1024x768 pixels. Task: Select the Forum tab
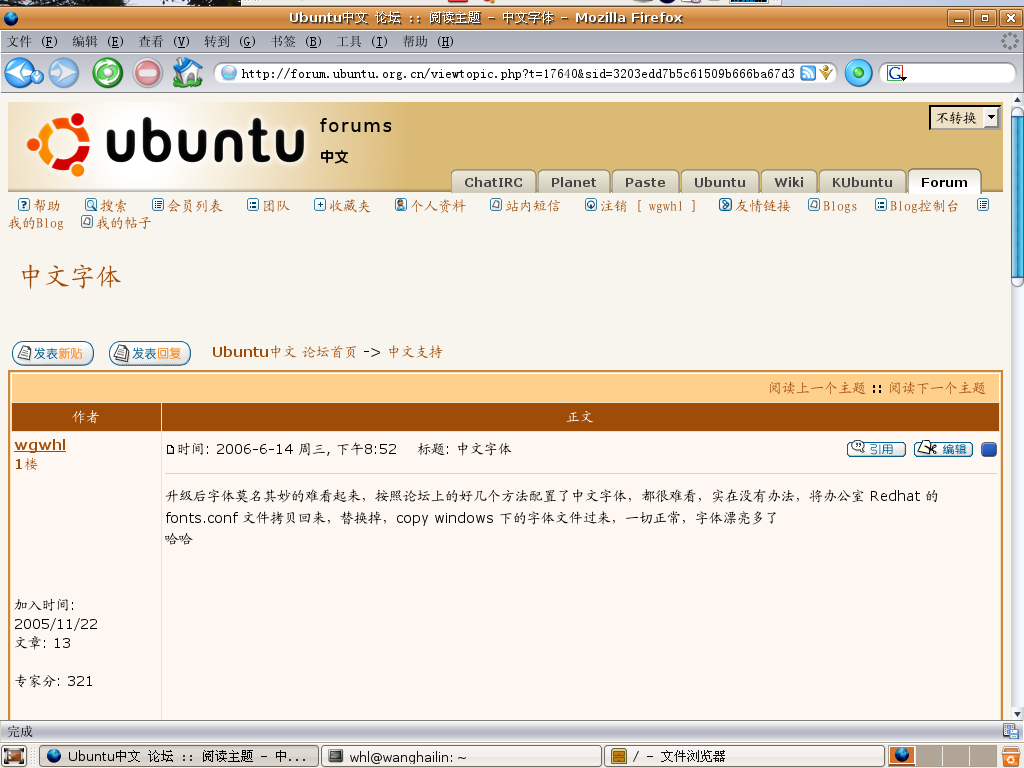click(944, 181)
